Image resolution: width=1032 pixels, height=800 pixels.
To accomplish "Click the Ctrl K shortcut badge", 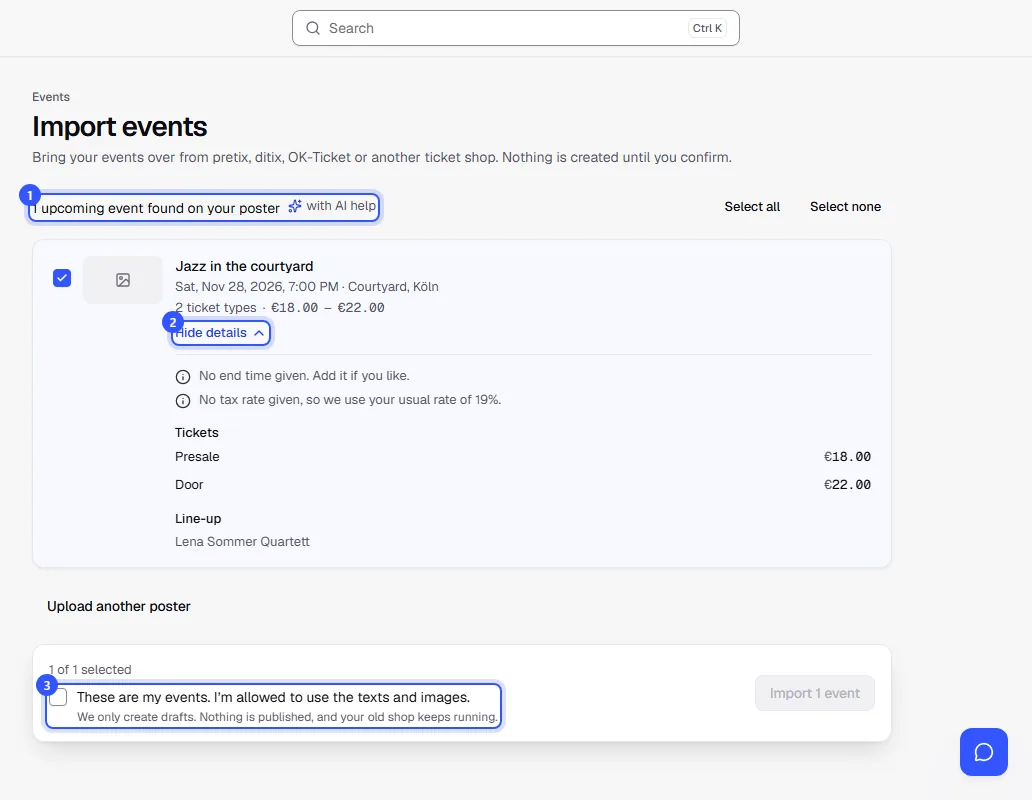I will click(x=707, y=28).
